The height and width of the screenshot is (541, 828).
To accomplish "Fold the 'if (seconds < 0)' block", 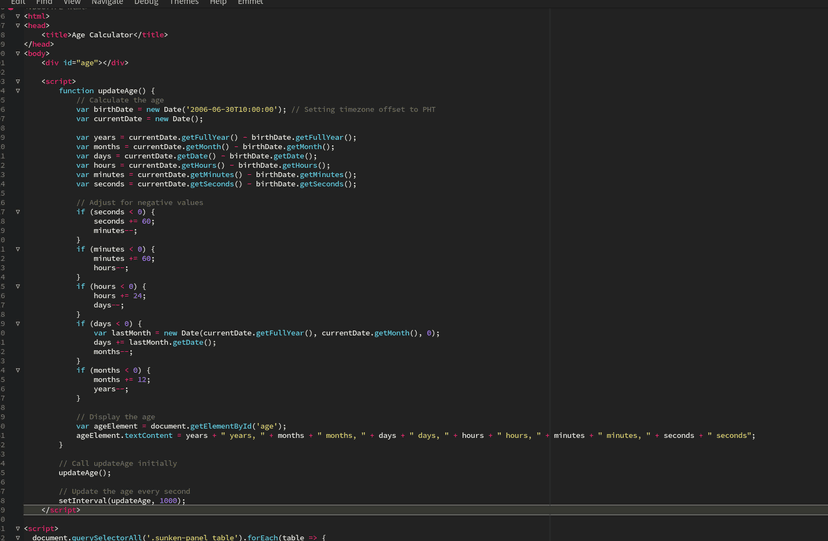I will pyautogui.click(x=18, y=212).
